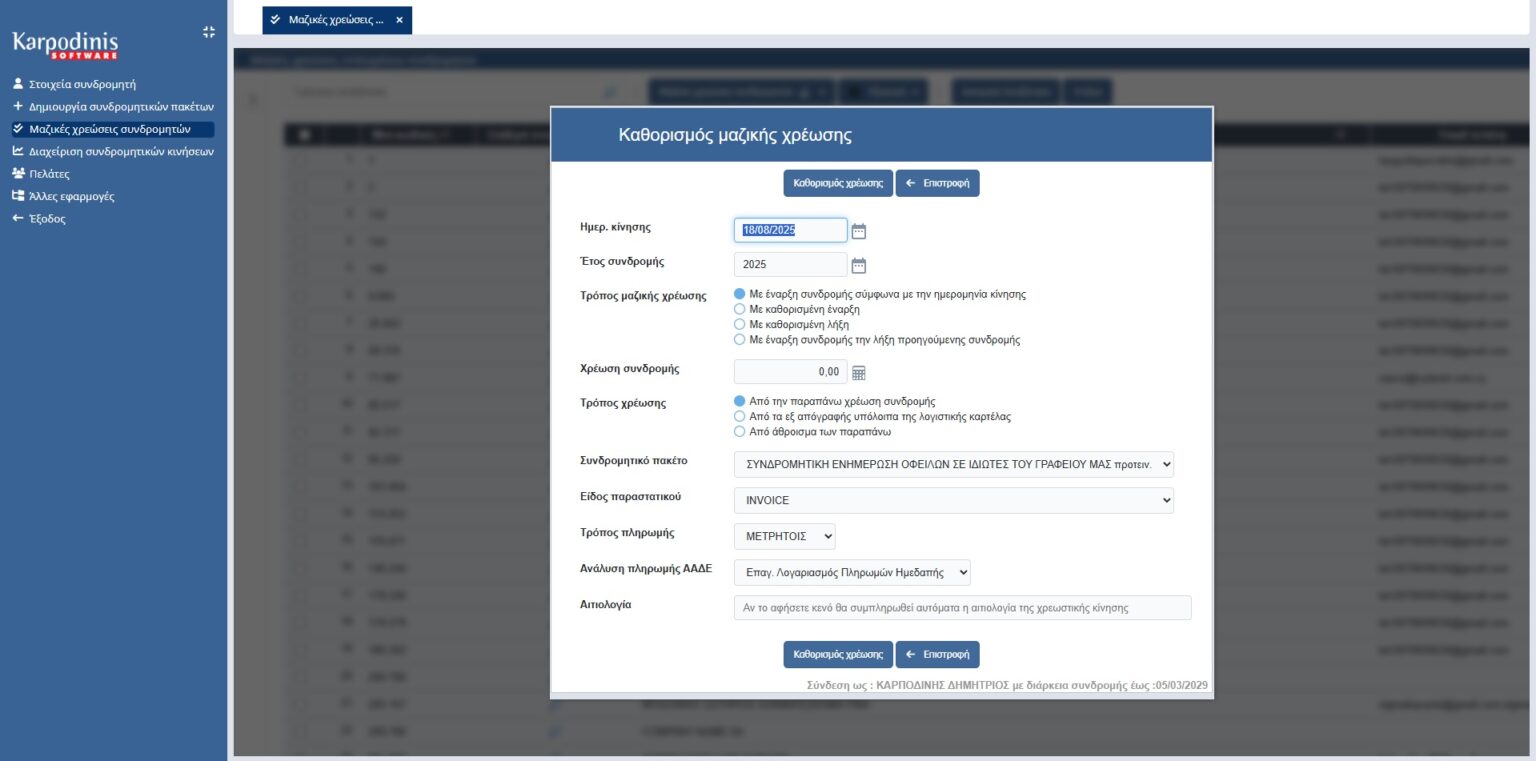Click top Καθορισμός χρέωσης button
The width and height of the screenshot is (1536, 761).
click(x=837, y=184)
